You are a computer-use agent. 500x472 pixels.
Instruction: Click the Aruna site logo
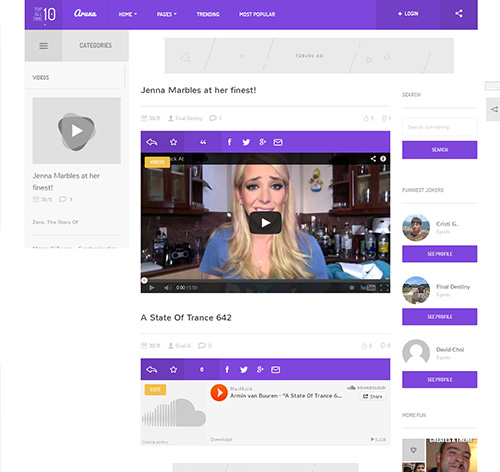pos(85,14)
